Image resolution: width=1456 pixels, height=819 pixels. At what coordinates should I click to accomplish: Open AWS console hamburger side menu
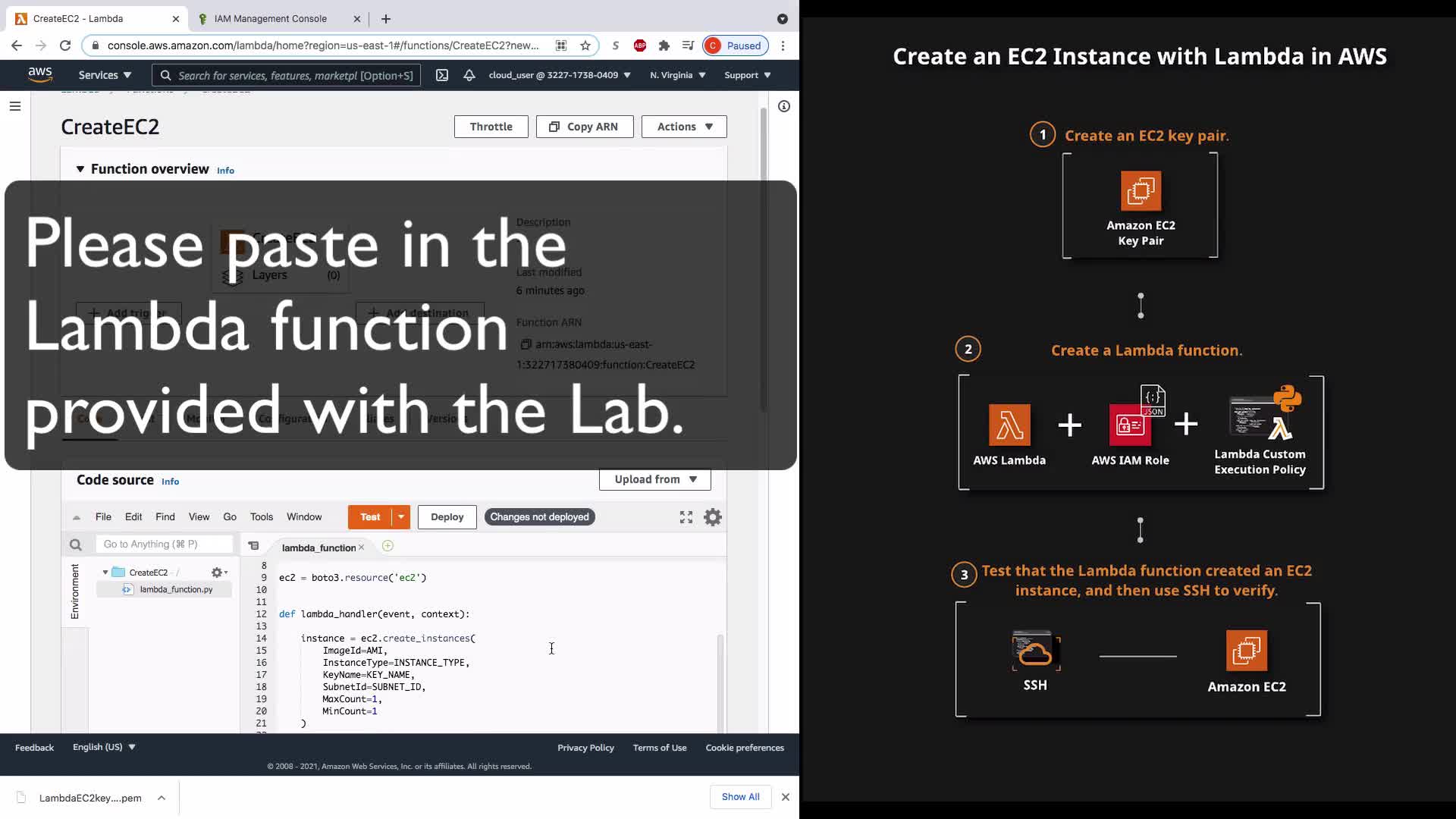[15, 106]
